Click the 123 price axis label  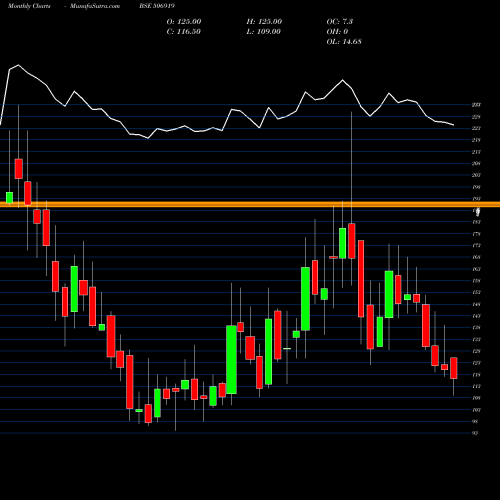click(476, 363)
